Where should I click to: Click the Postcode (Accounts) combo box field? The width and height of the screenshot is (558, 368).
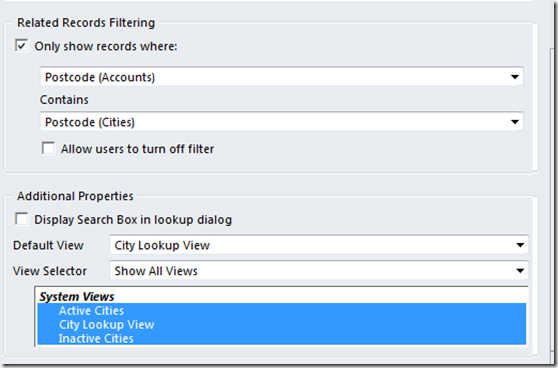click(x=281, y=77)
